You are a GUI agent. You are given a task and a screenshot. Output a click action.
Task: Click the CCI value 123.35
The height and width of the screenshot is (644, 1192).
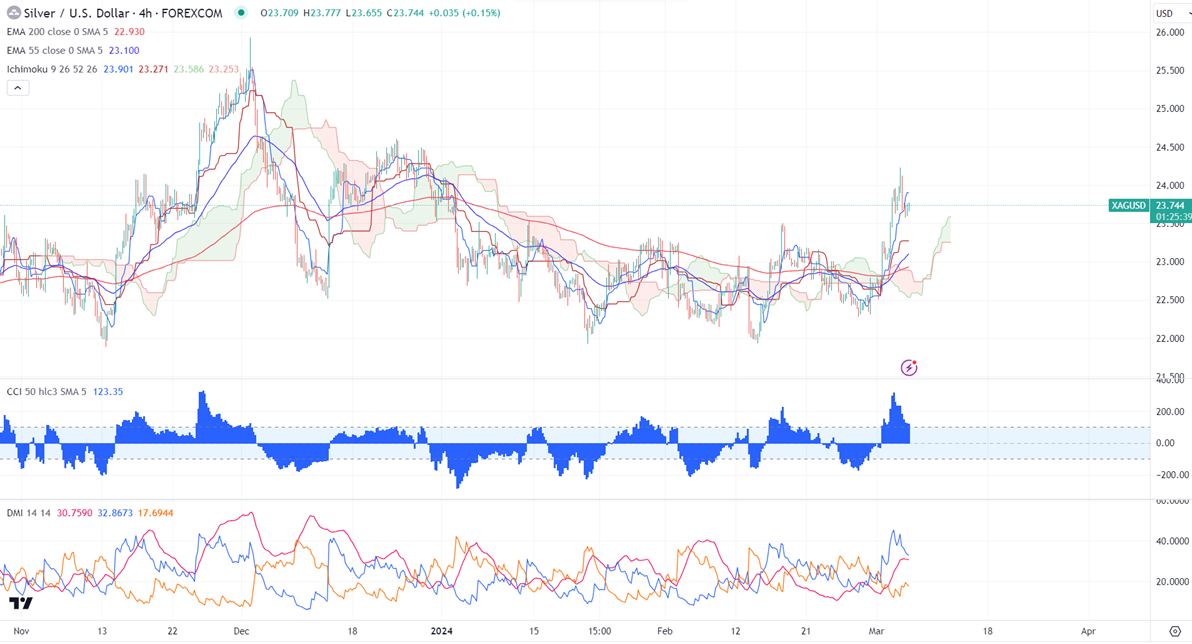tap(108, 392)
